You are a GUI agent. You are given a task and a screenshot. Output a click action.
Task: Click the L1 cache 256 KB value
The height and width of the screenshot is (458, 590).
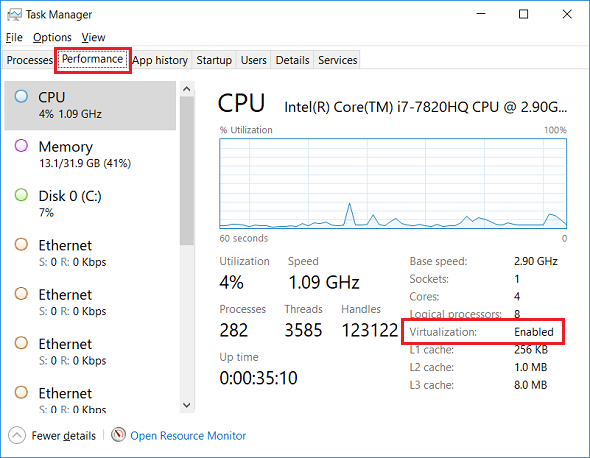(531, 350)
